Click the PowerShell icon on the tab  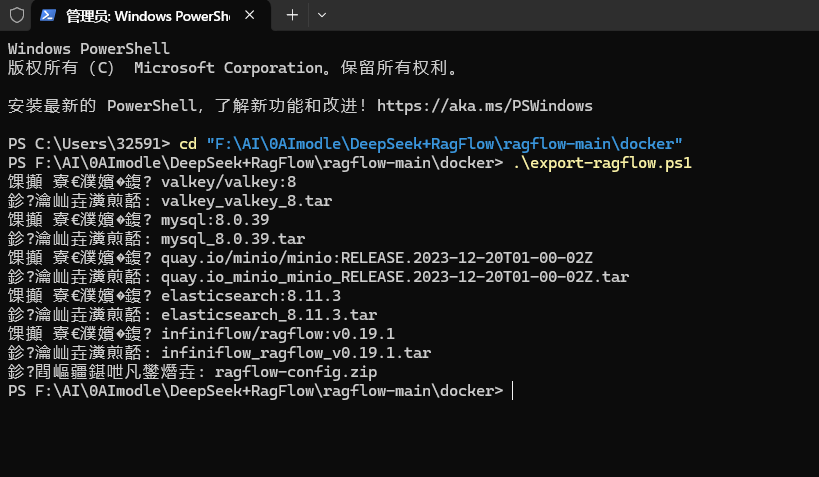(x=48, y=15)
